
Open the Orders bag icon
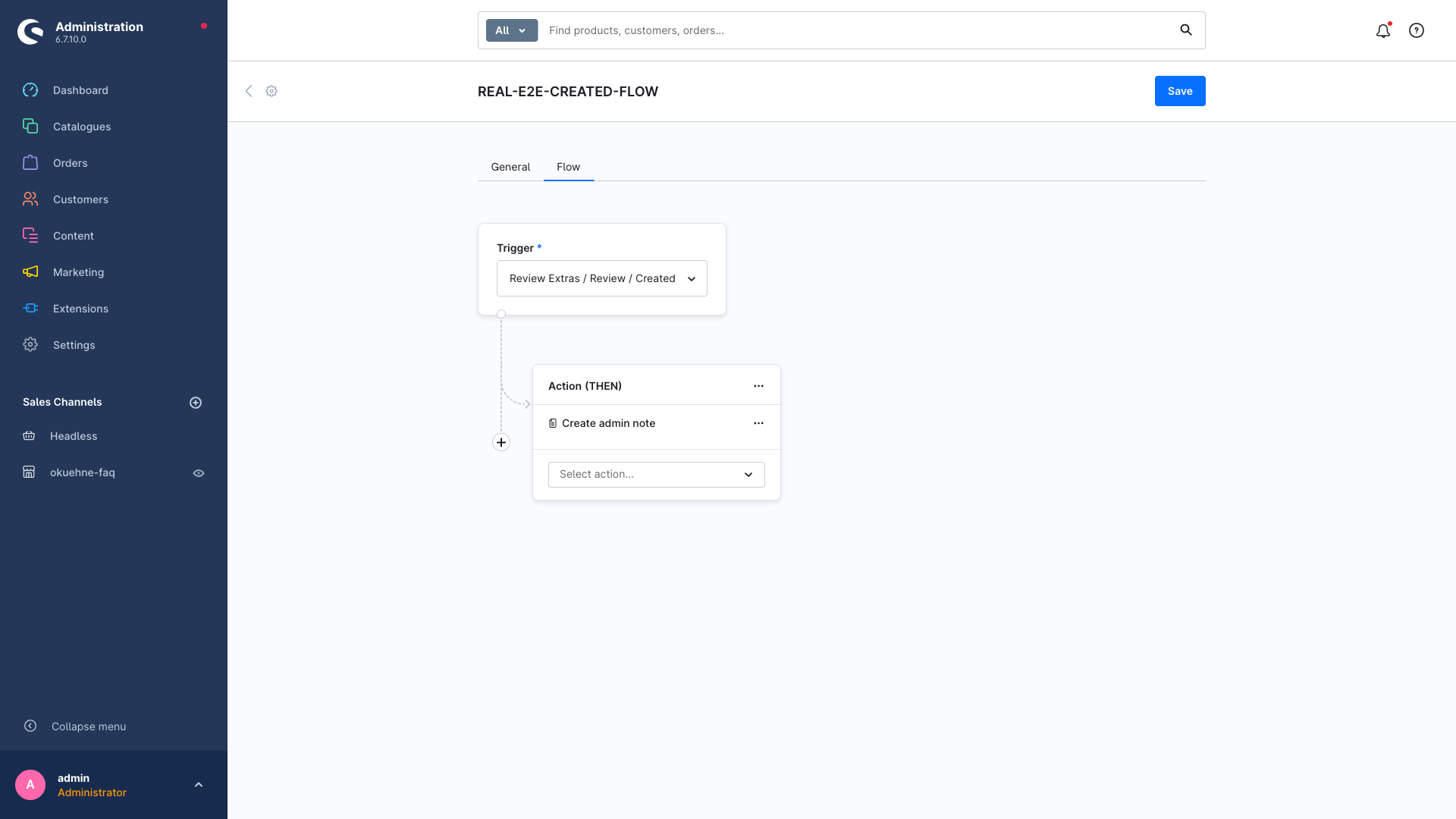click(30, 163)
